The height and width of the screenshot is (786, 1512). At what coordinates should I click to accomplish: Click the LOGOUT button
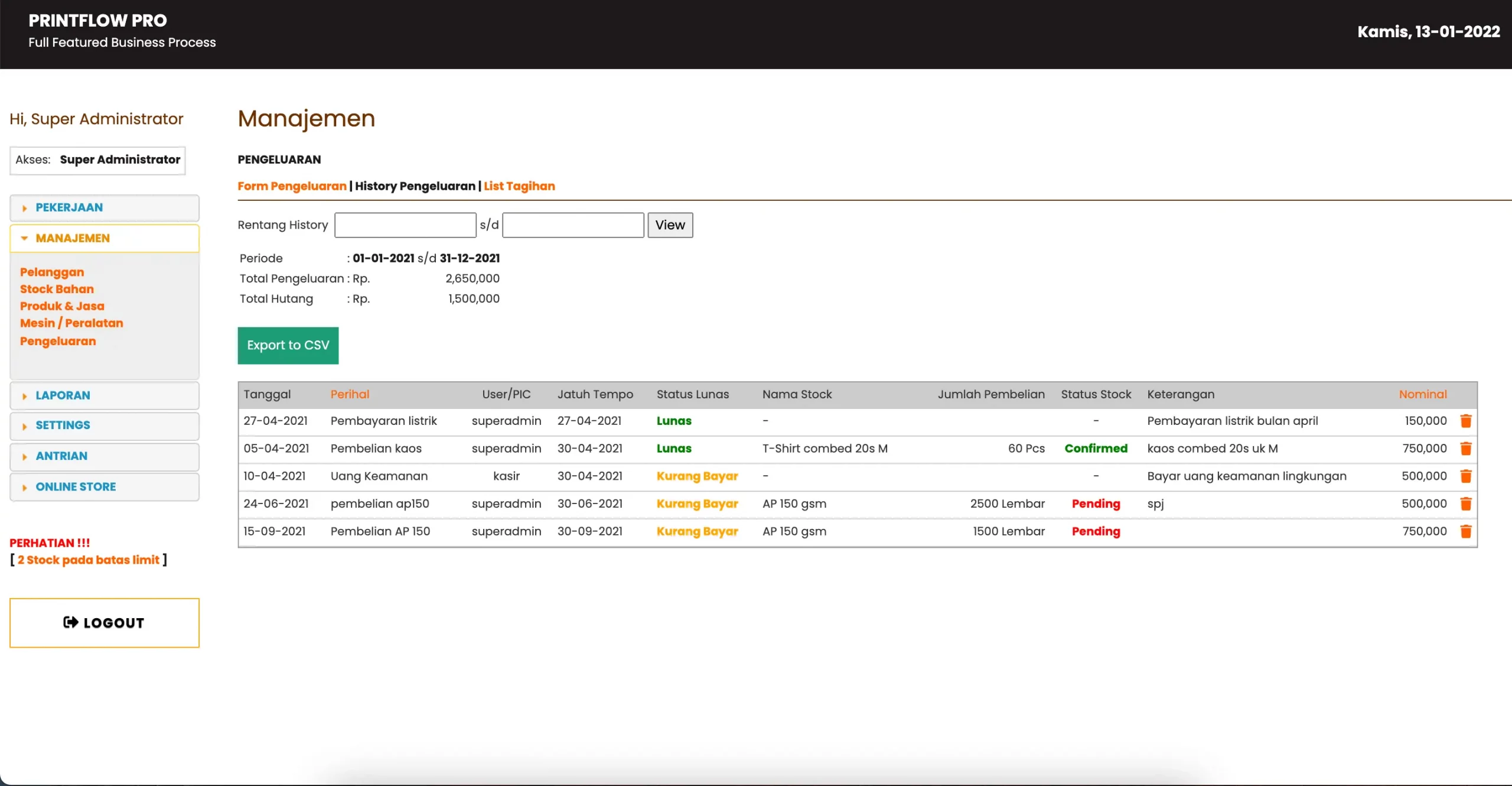click(105, 623)
